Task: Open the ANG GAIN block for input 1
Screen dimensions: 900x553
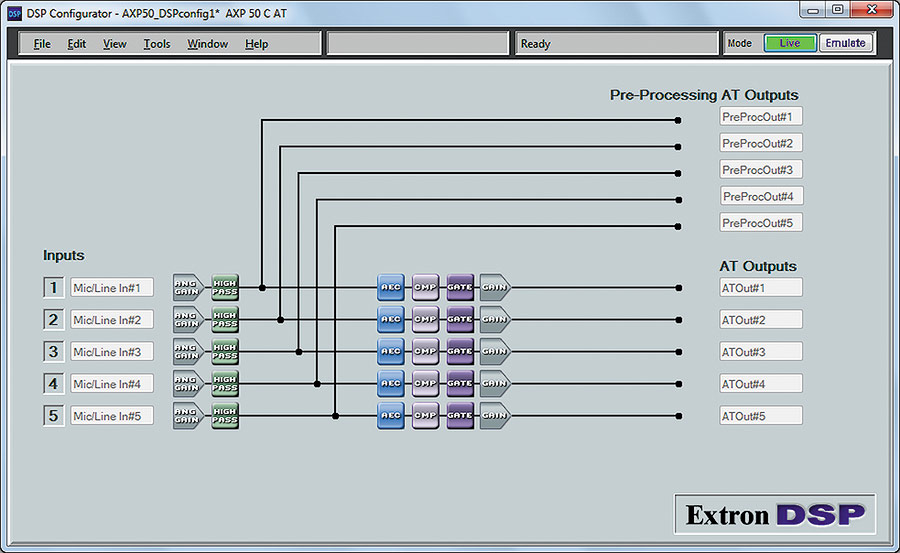Action: [186, 288]
